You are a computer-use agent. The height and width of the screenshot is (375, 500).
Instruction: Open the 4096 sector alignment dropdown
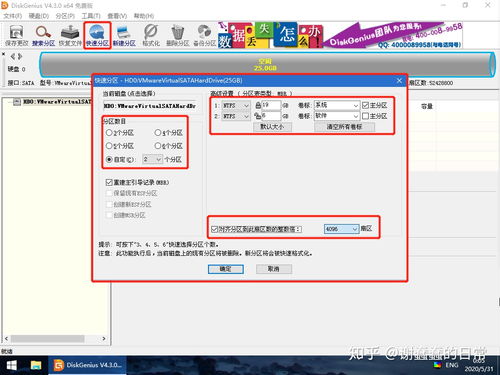click(341, 229)
